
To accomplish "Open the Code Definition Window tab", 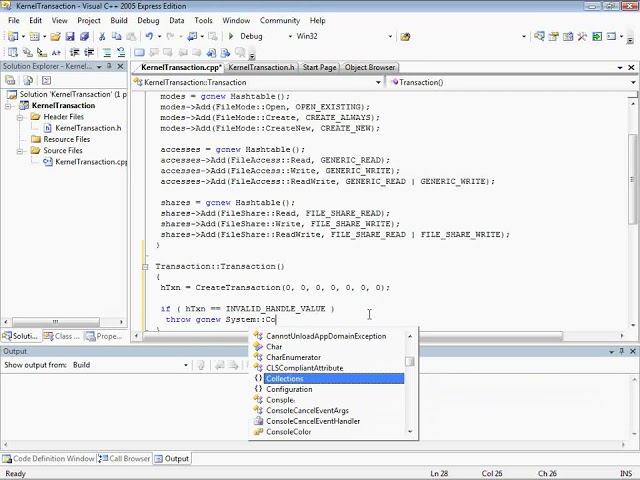I will 49,458.
